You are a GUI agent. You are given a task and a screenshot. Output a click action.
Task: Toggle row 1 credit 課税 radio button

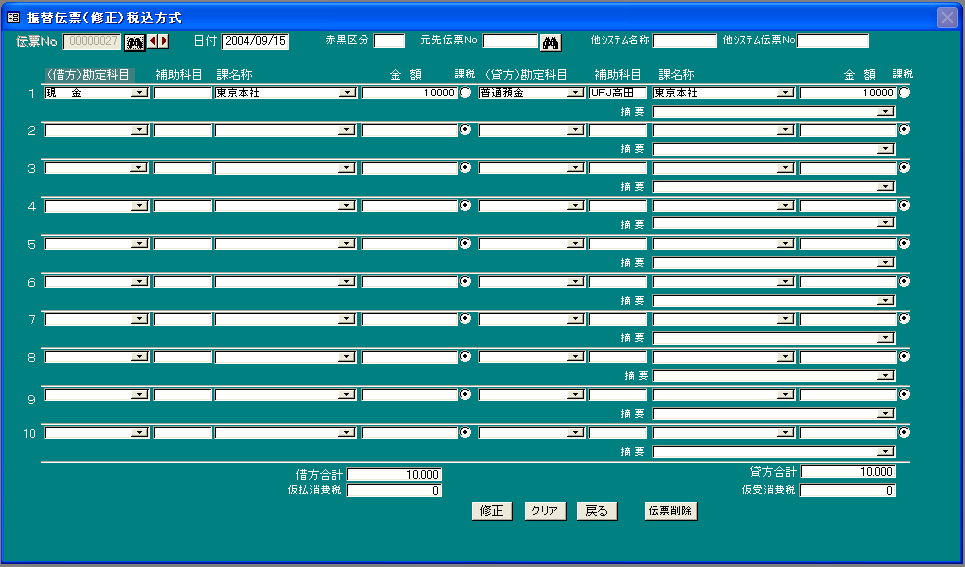pyautogui.click(x=904, y=92)
